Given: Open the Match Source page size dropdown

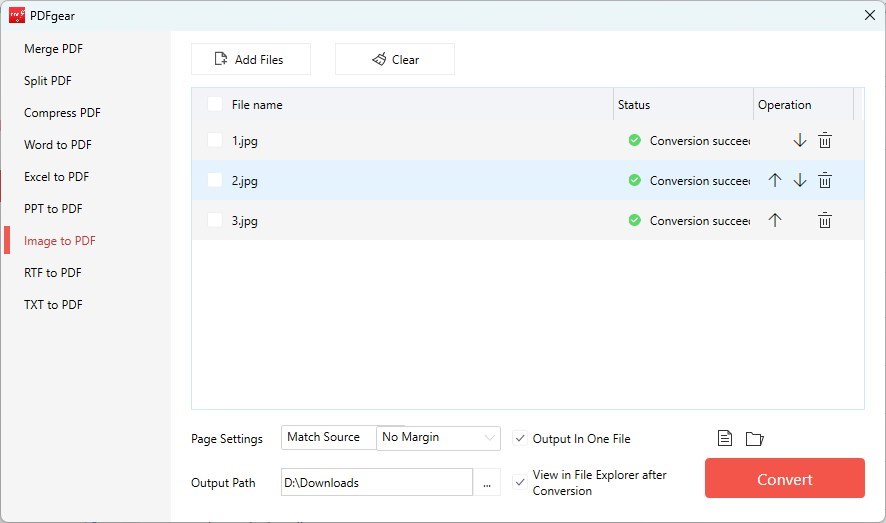Looking at the screenshot, I should point(329,438).
